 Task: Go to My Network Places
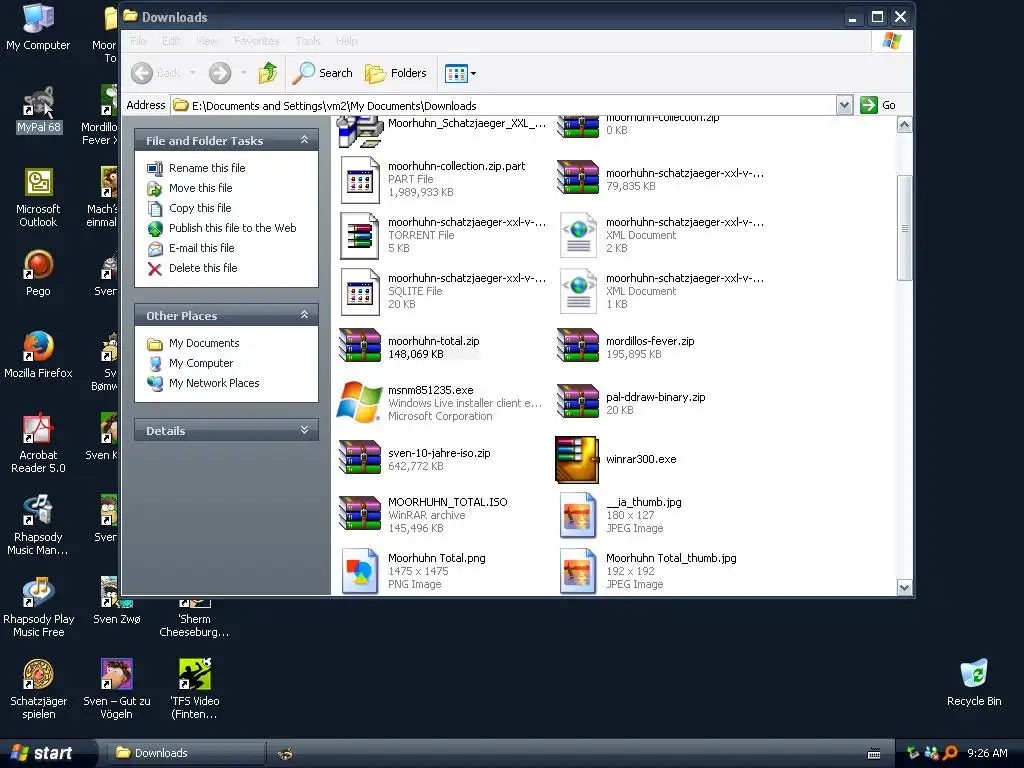(x=214, y=383)
